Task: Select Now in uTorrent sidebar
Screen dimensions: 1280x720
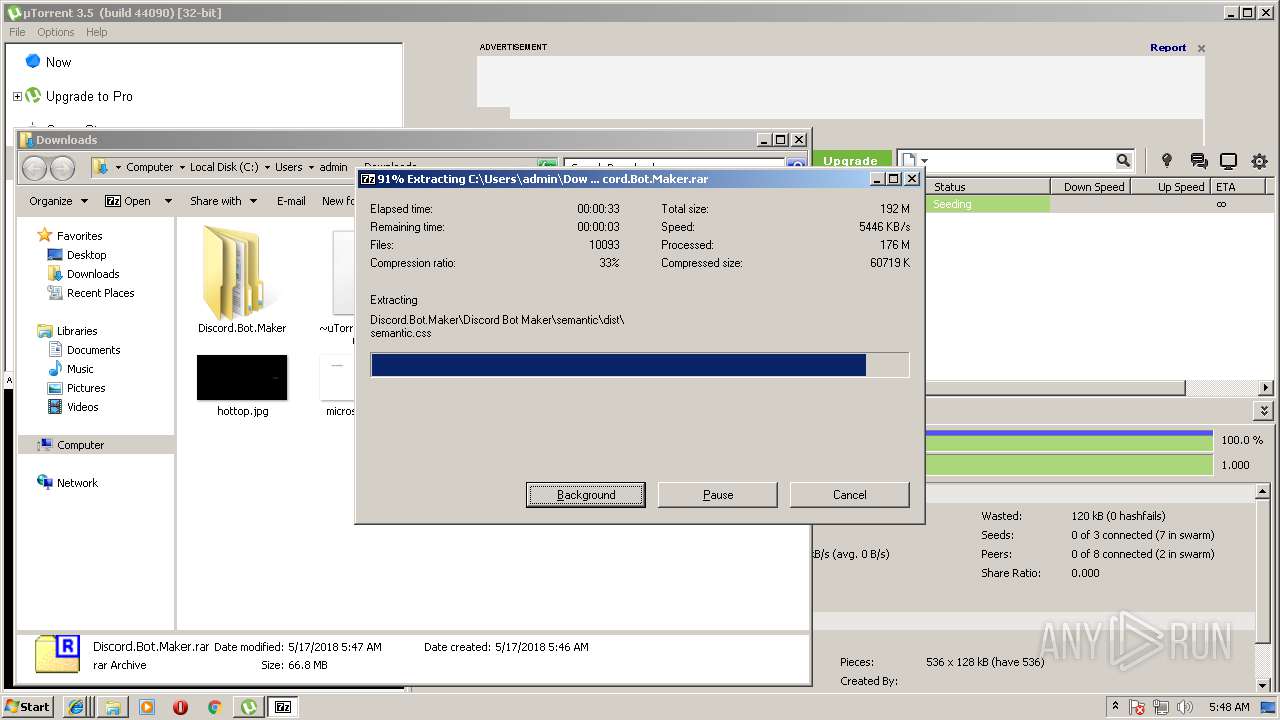Action: (58, 62)
